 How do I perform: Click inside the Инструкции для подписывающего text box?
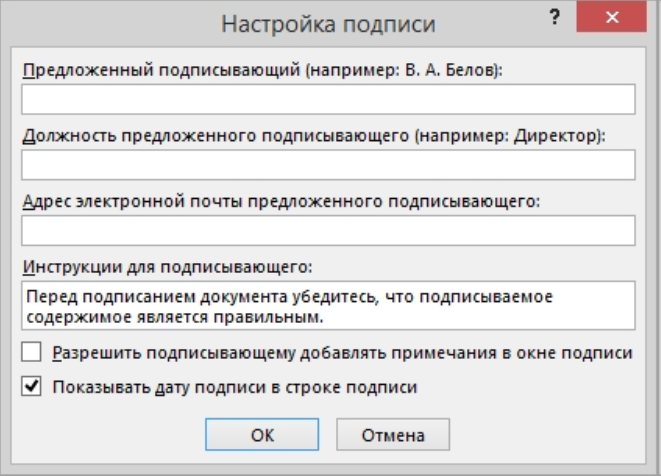328,306
